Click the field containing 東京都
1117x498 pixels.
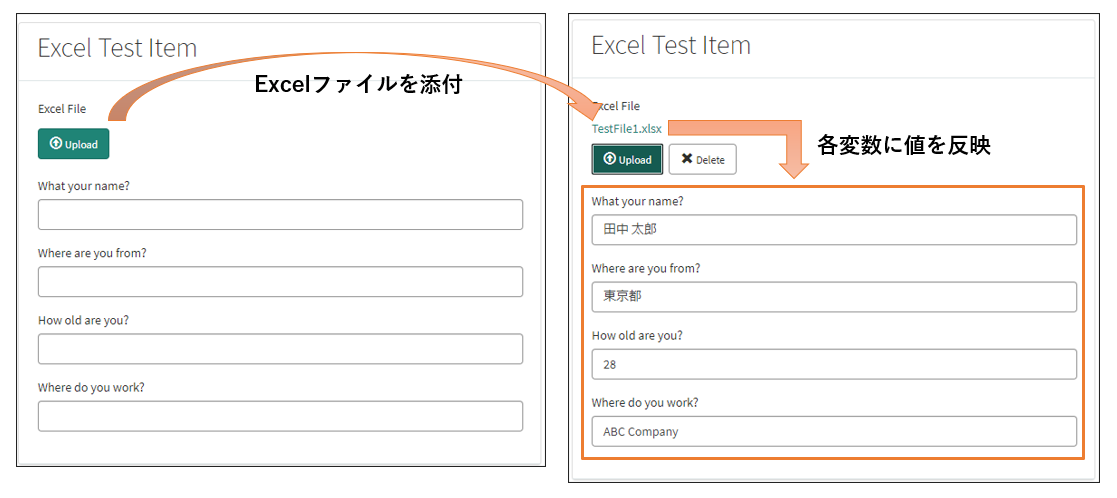(834, 297)
